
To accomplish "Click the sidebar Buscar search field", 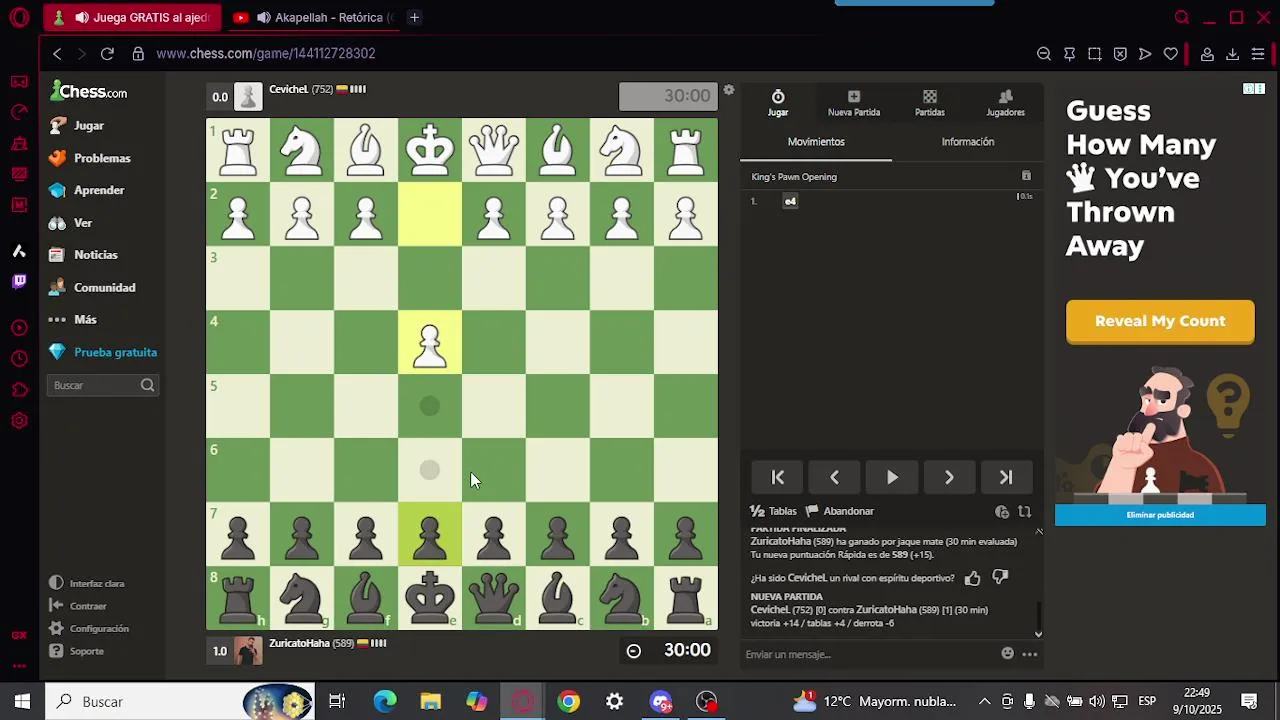I will point(102,385).
